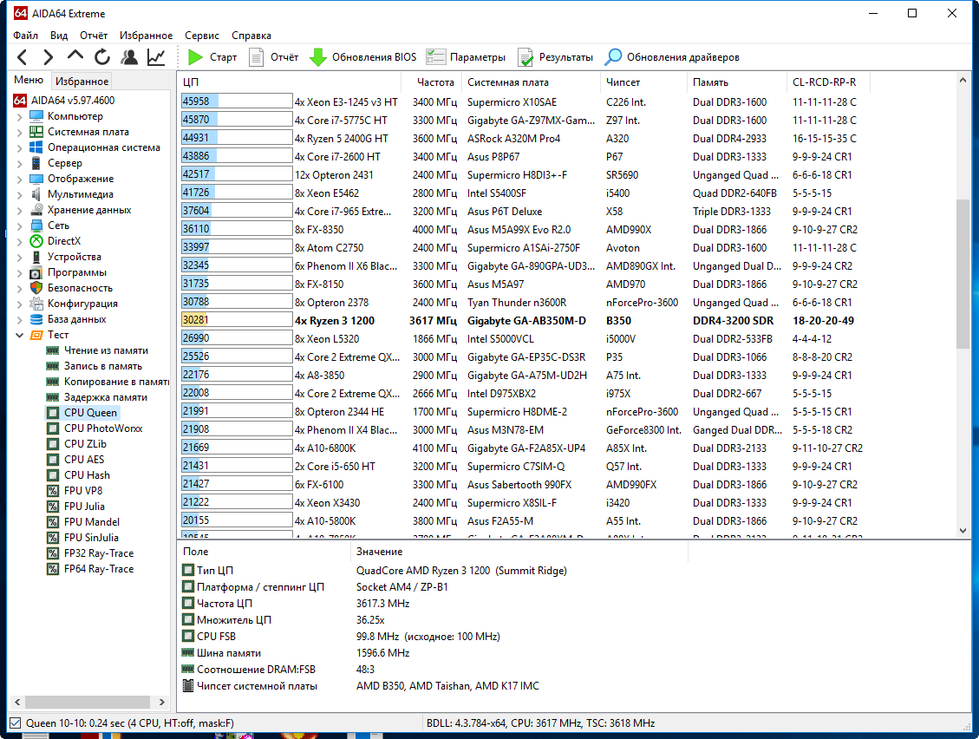Screen dimensions: 979x739
Task: Toggle the checkbox in the status bar
Action: click(x=14, y=723)
